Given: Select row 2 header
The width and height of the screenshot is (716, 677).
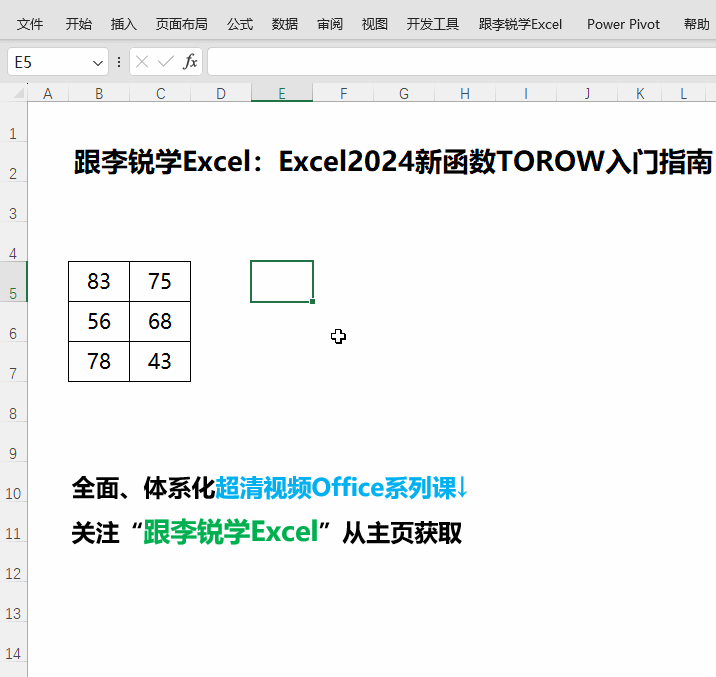Looking at the screenshot, I should 13,162.
